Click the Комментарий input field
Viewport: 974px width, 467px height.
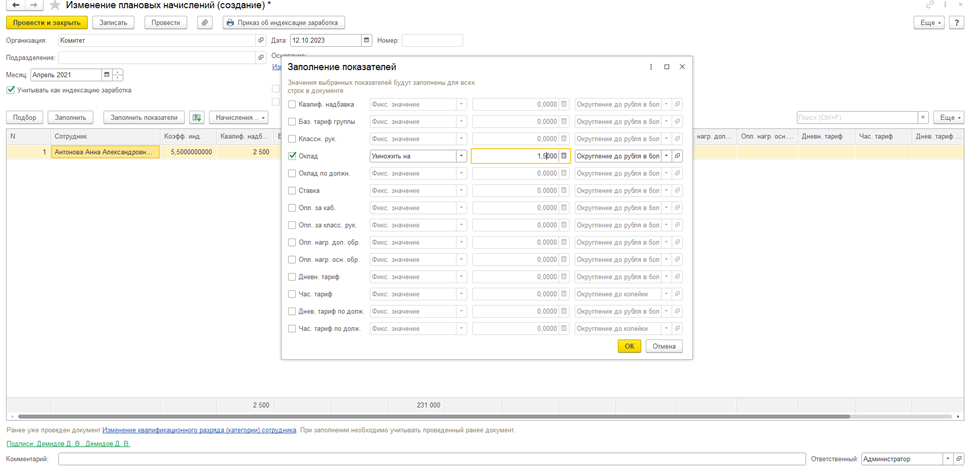(431, 459)
